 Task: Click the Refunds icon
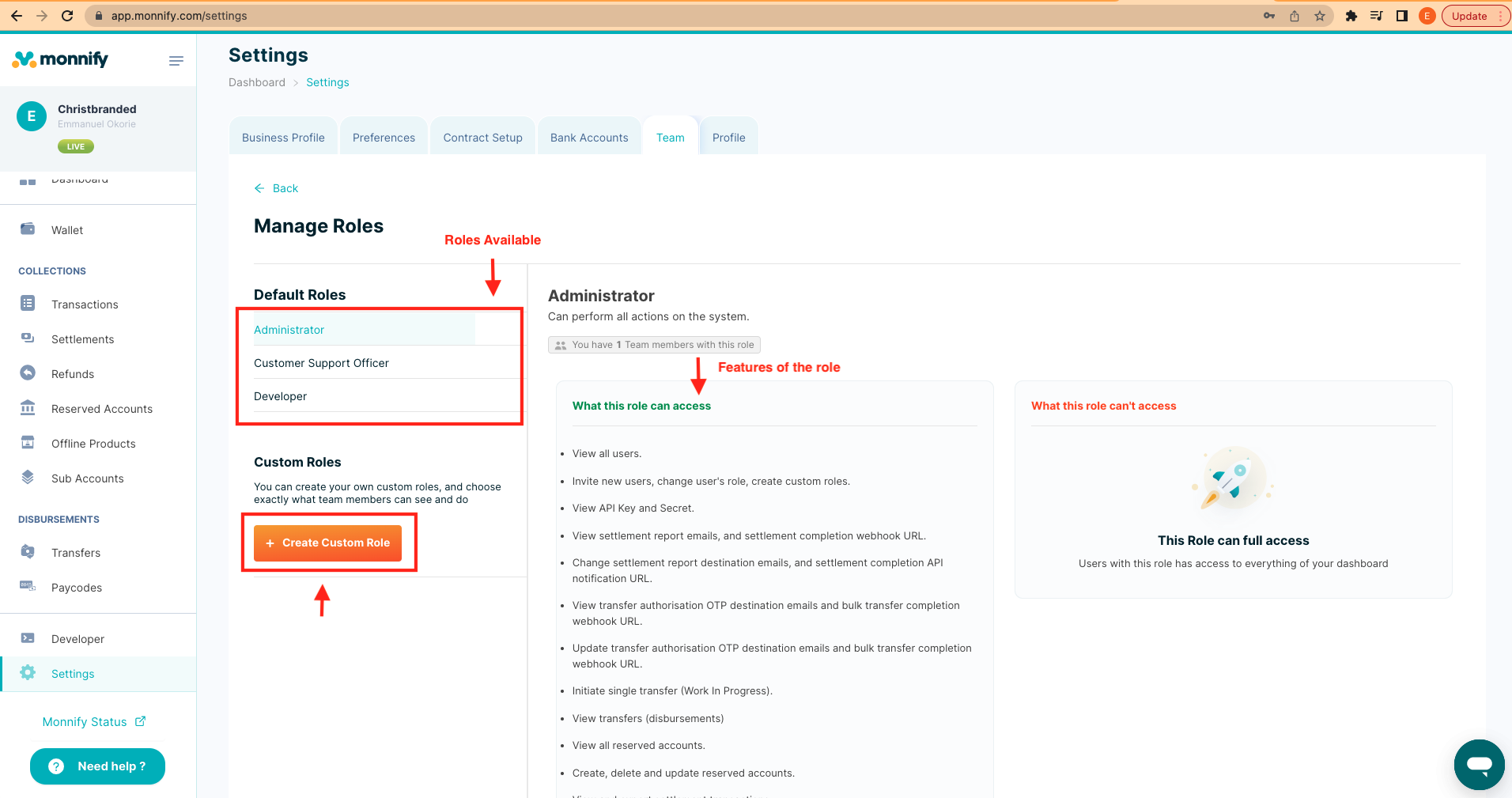point(28,373)
